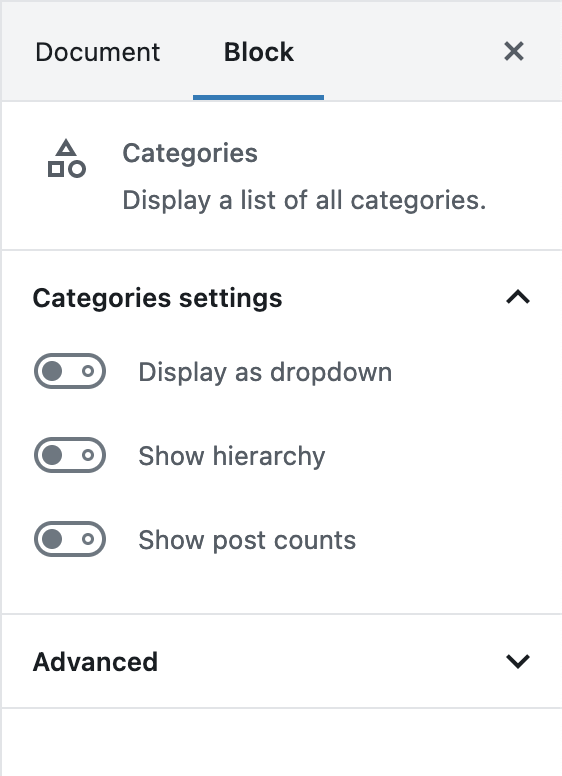Click the circle shape in Categories icon
This screenshot has height=776, width=562.
(77, 169)
